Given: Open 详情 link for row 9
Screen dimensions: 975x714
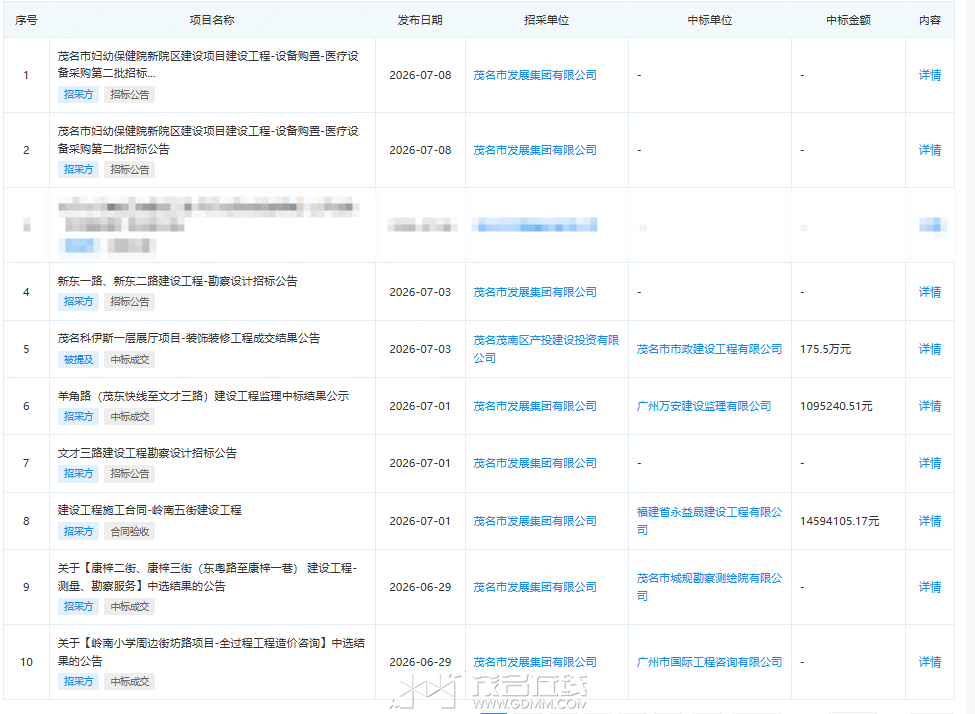Looking at the screenshot, I should point(930,587).
